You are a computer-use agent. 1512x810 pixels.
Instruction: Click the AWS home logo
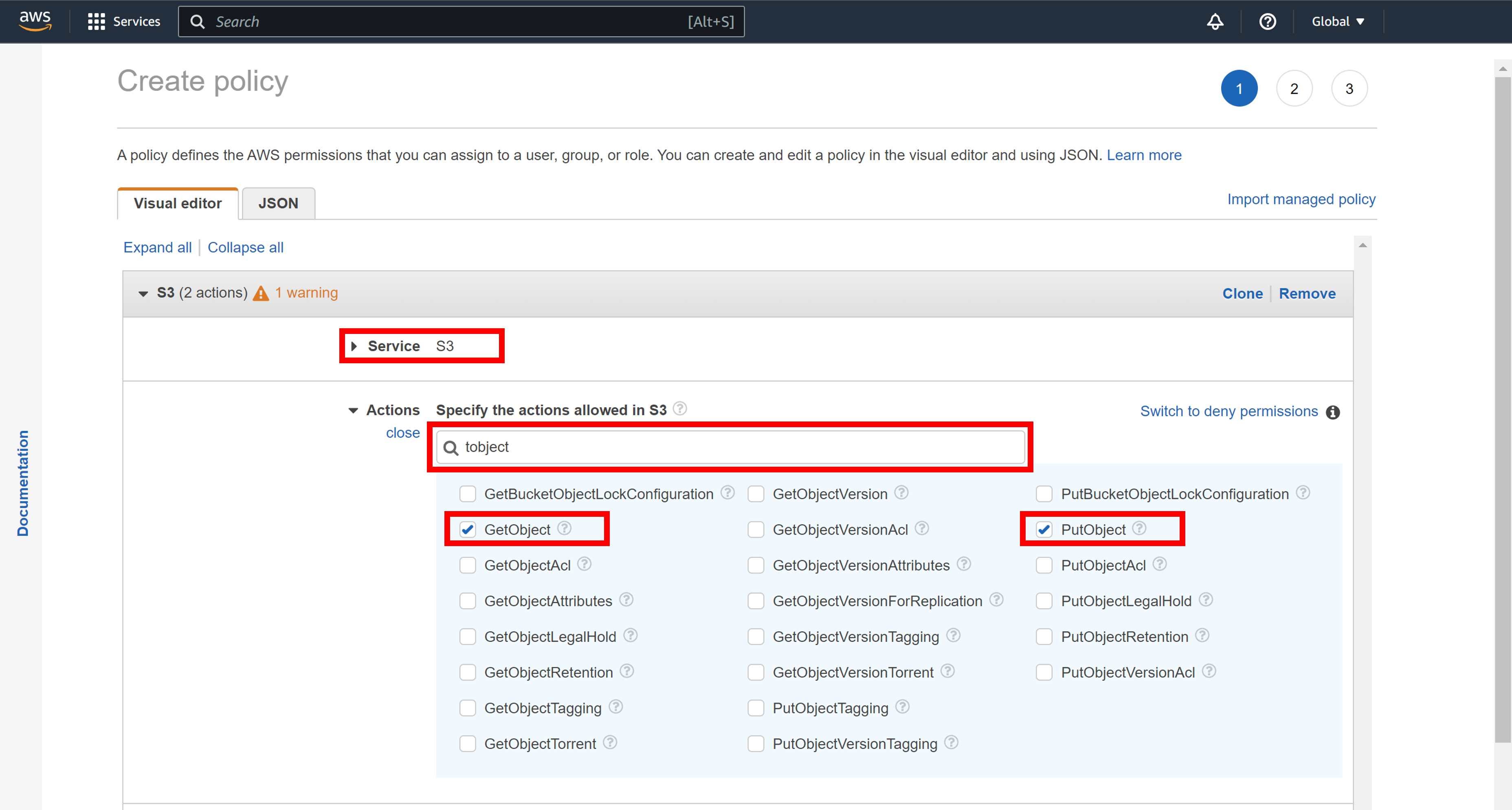click(x=35, y=20)
